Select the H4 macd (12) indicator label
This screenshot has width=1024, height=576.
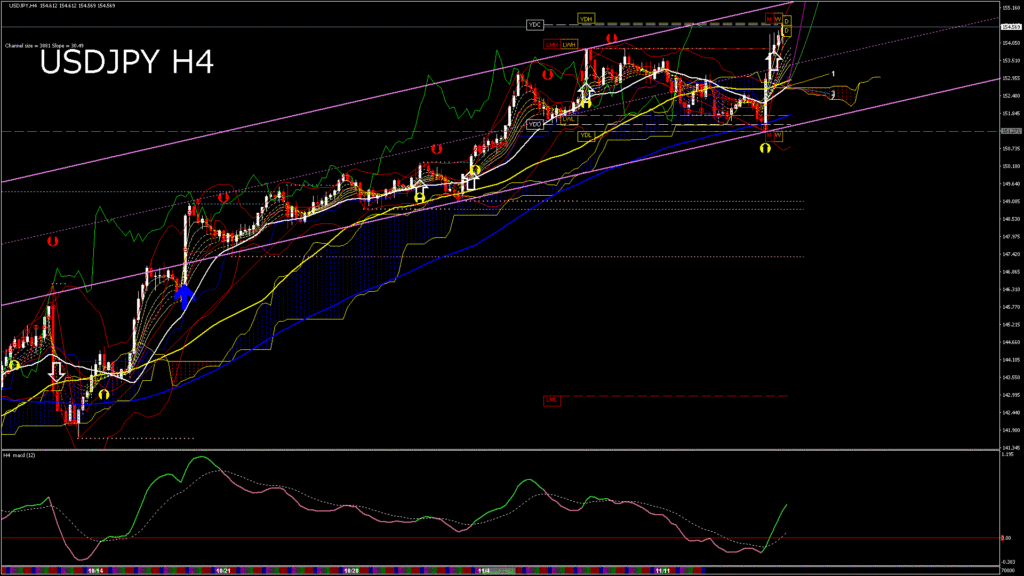point(21,455)
